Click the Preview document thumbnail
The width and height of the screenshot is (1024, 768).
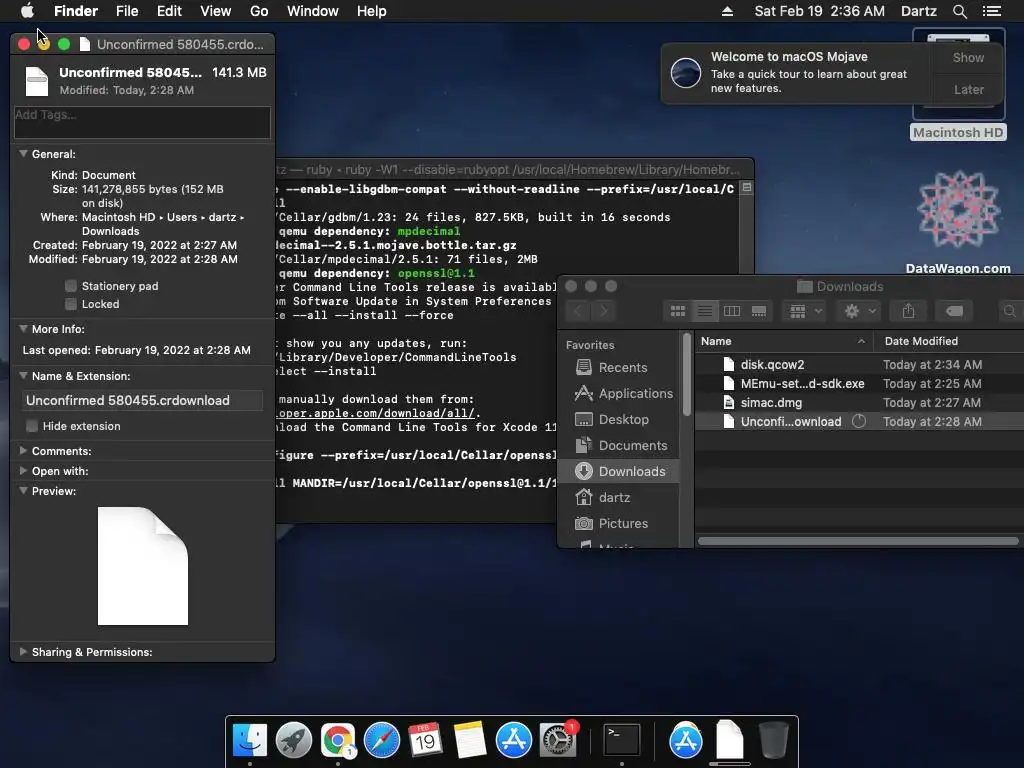(143, 566)
